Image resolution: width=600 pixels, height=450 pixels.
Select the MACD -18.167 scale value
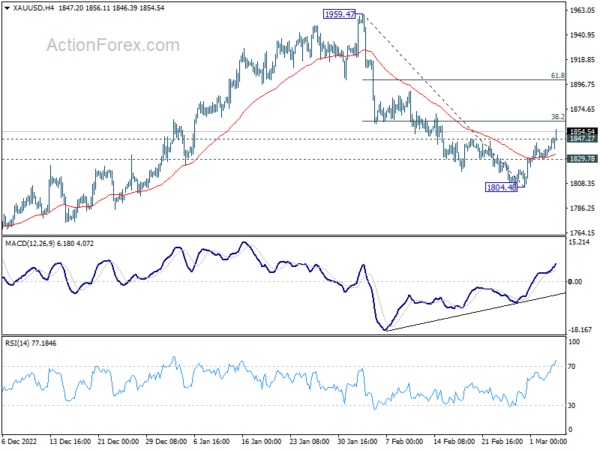(x=580, y=330)
